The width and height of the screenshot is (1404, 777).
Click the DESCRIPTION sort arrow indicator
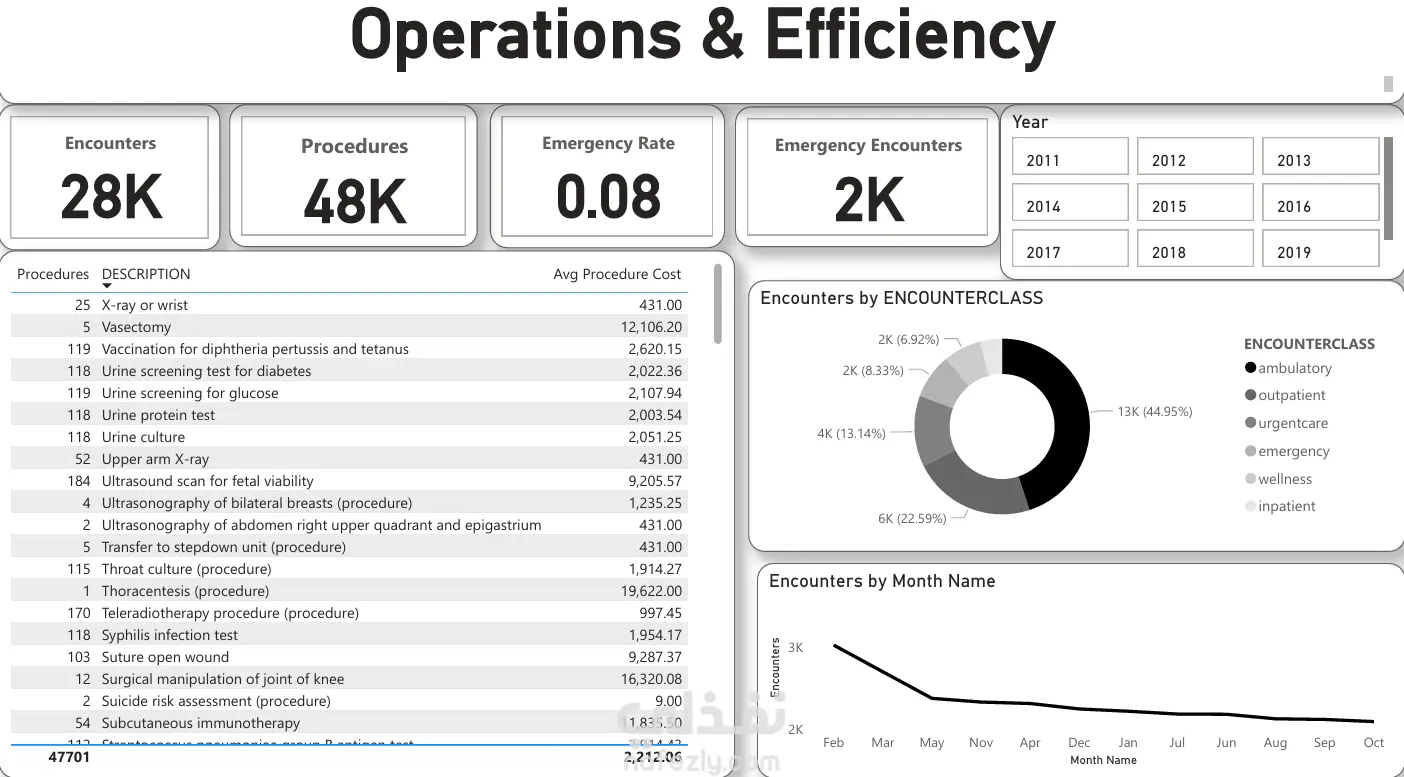(x=107, y=287)
